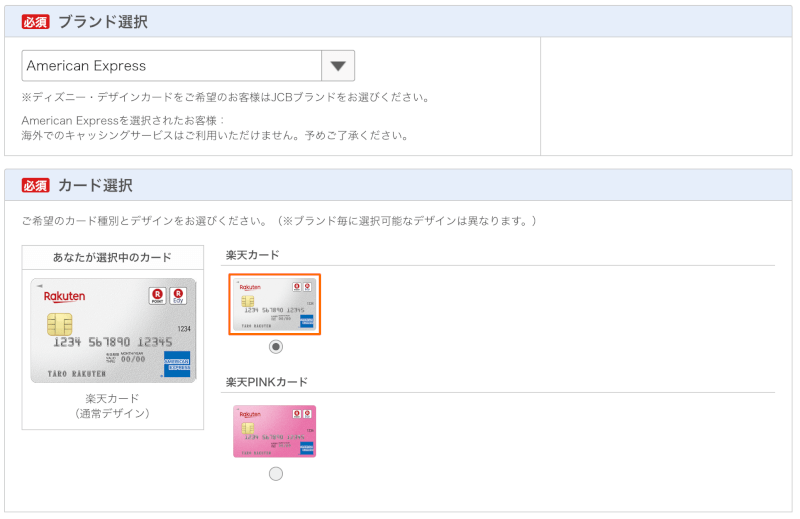Open the brand dropdown arrow

click(x=338, y=66)
